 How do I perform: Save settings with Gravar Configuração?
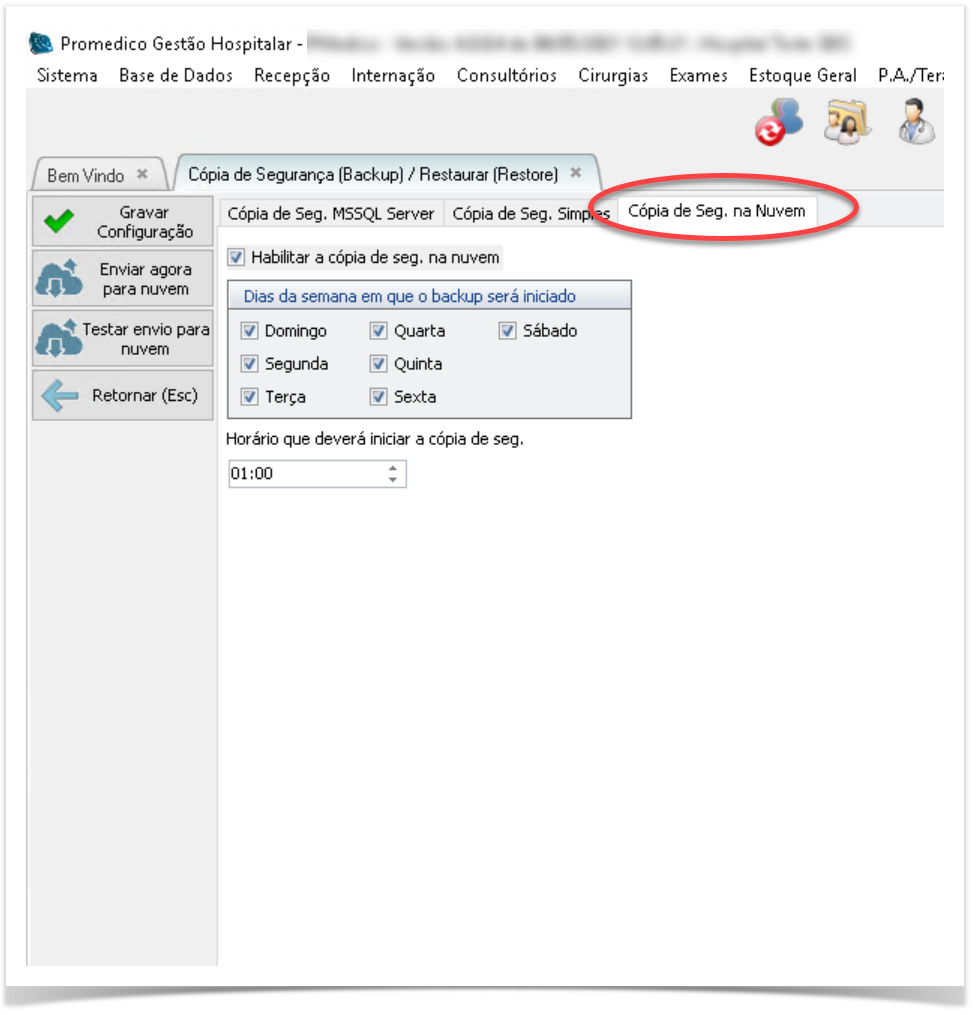(x=123, y=222)
